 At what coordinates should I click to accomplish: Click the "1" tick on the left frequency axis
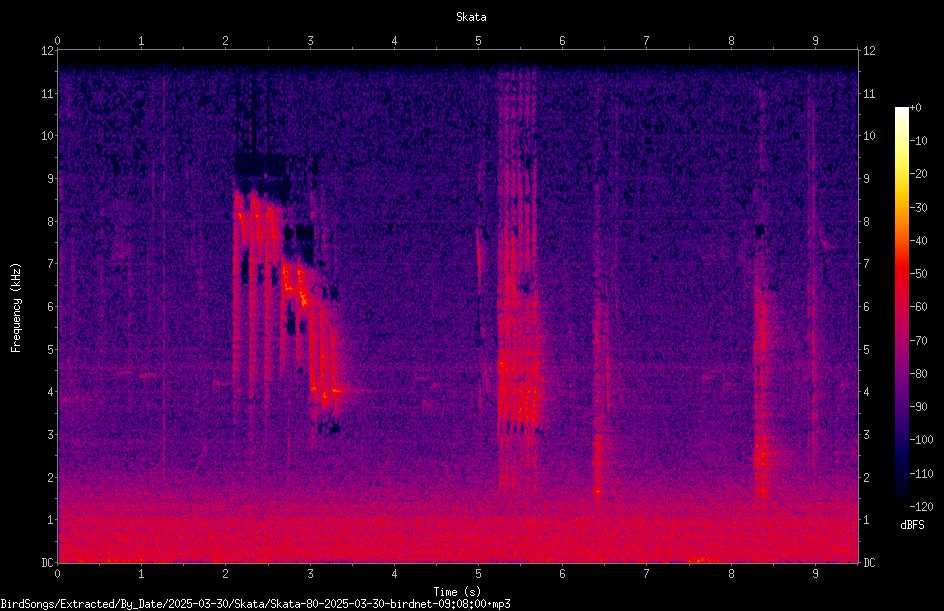[x=50, y=520]
